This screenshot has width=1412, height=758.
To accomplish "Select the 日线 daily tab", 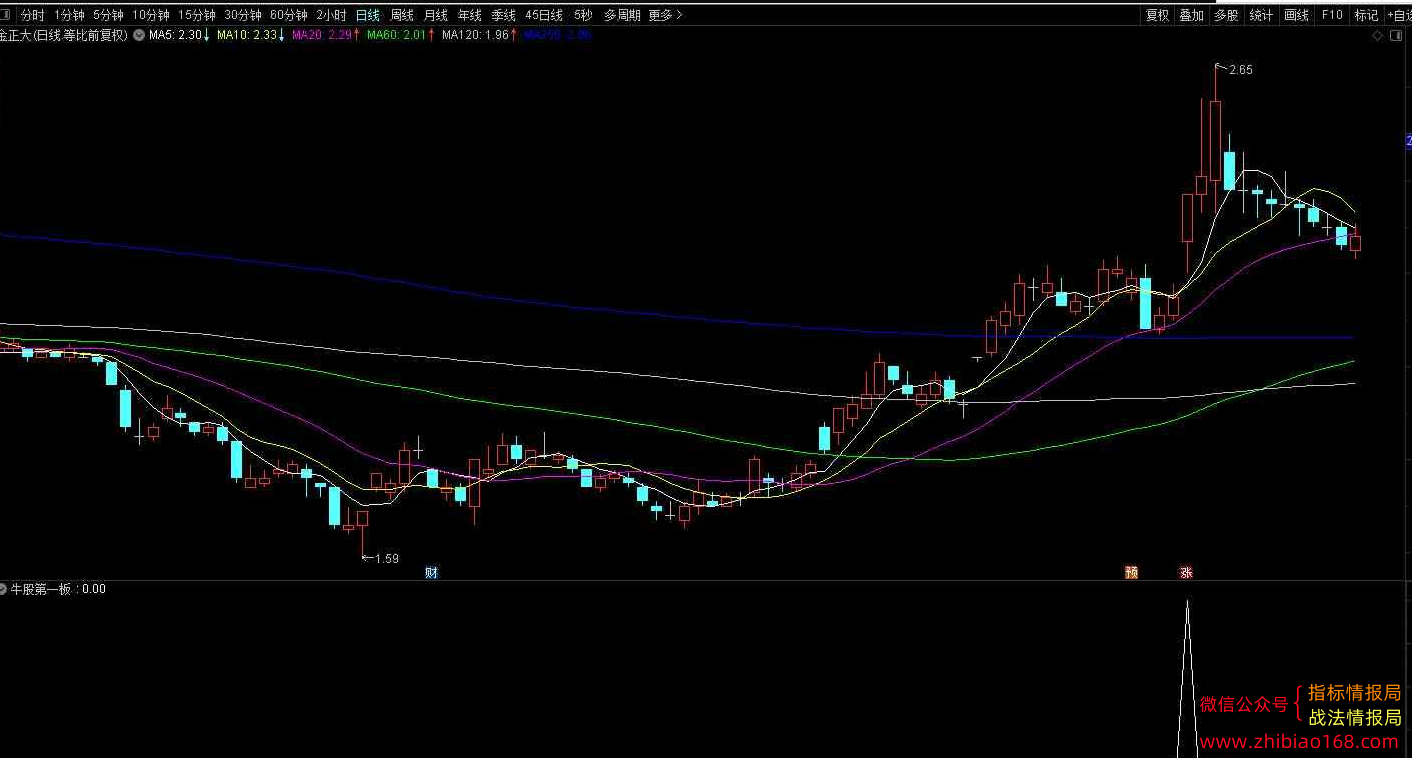I will click(x=368, y=15).
